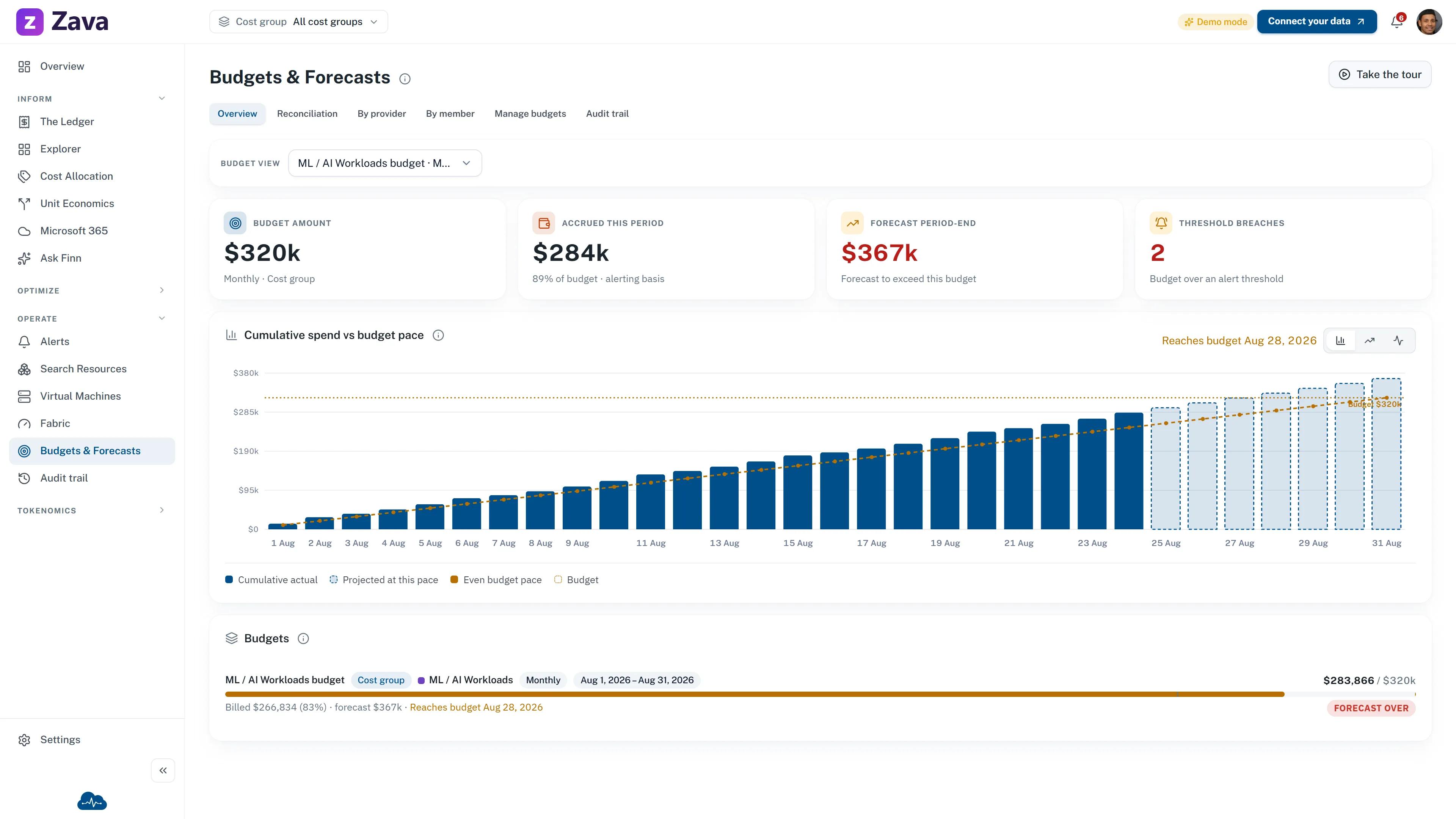
Task: Click the bar chart icon before Cumulative spend
Action: tap(231, 334)
